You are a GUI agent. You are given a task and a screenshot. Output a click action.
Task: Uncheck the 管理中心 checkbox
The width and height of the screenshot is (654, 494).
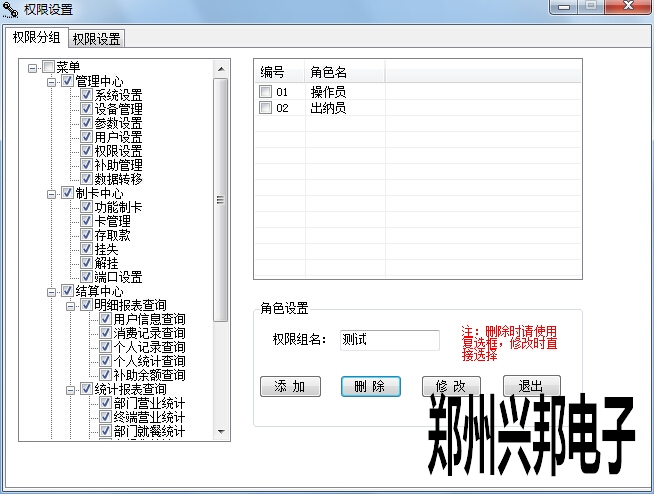[x=68, y=81]
